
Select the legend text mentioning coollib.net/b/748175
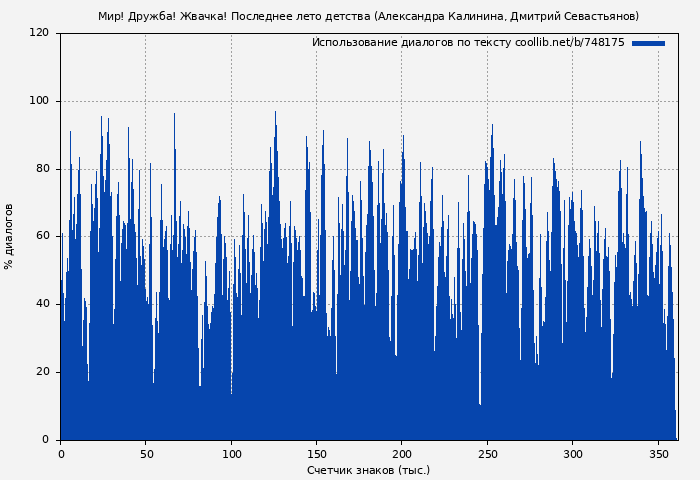(x=467, y=43)
